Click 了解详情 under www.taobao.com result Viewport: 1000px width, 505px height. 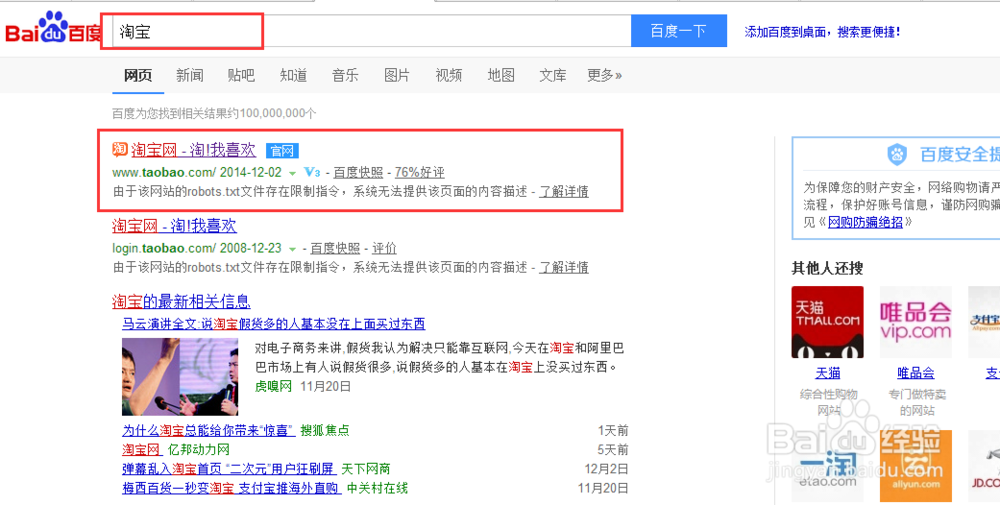[564, 191]
